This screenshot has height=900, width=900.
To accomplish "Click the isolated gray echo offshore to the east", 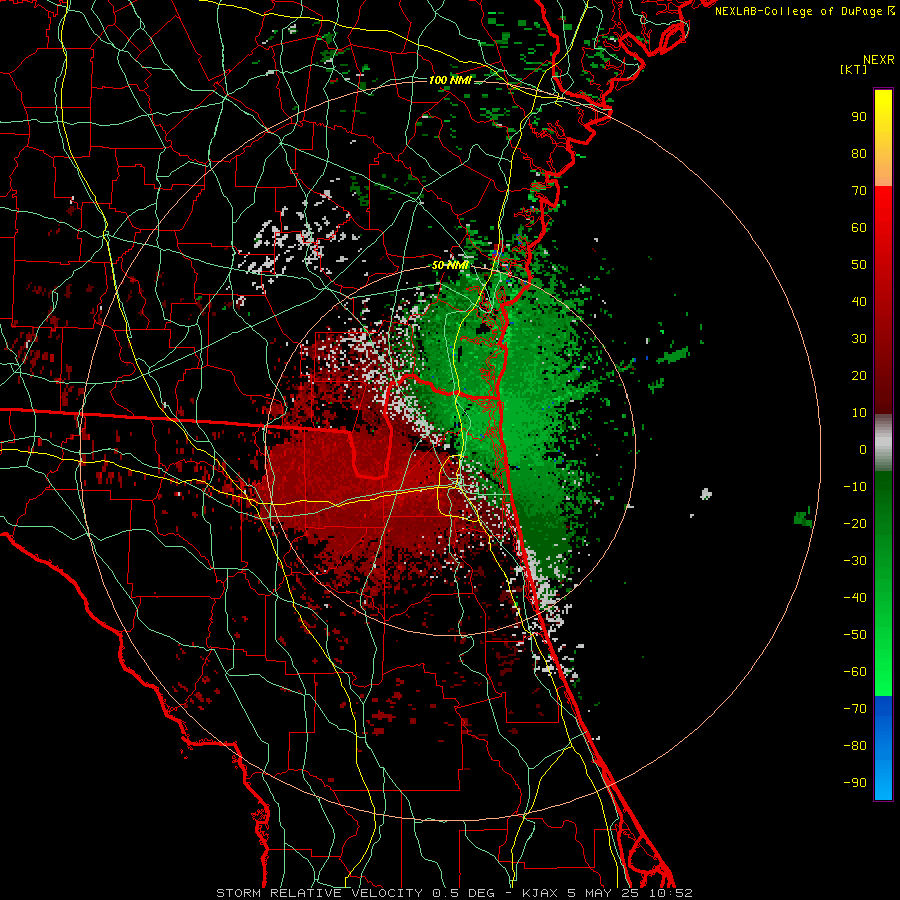I will (706, 494).
